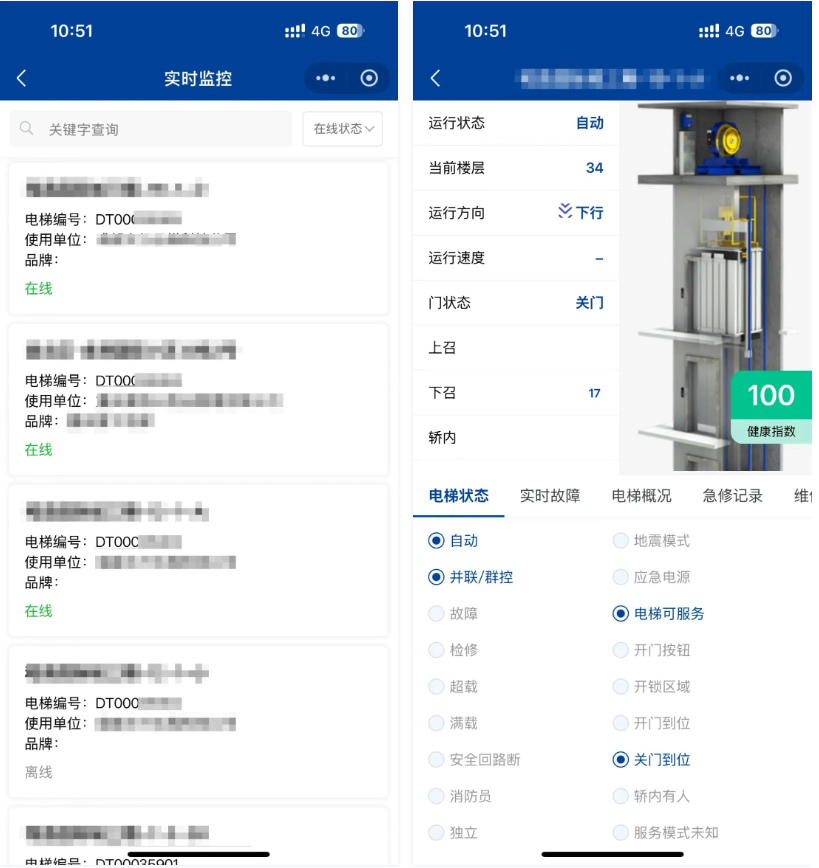819x868 pixels.
Task: Select the 并联/群控 radio option
Action: [x=436, y=577]
